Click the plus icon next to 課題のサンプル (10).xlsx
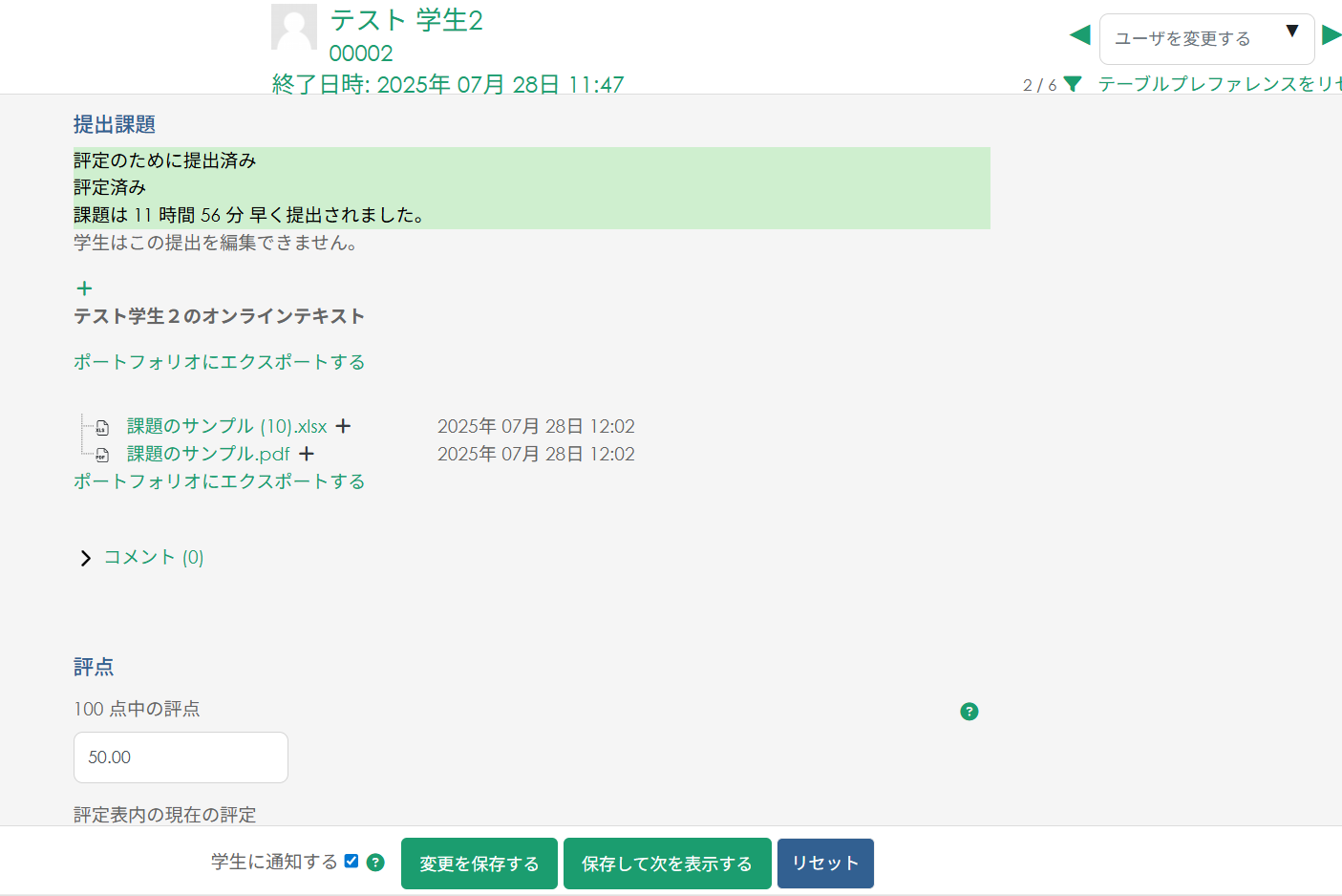Screen dimensions: 1342x896 pyautogui.click(x=343, y=426)
